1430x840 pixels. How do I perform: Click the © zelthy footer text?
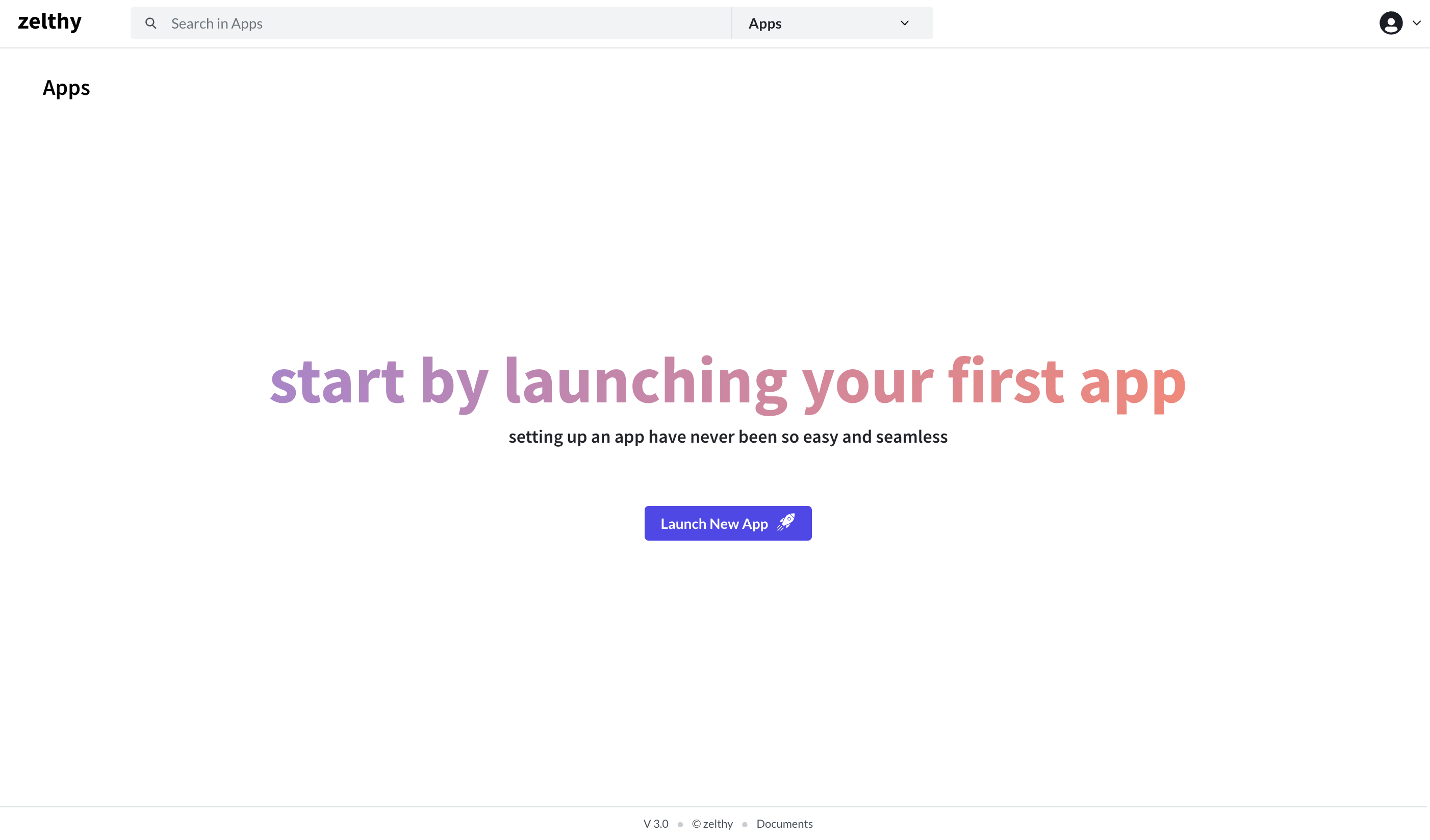click(712, 824)
